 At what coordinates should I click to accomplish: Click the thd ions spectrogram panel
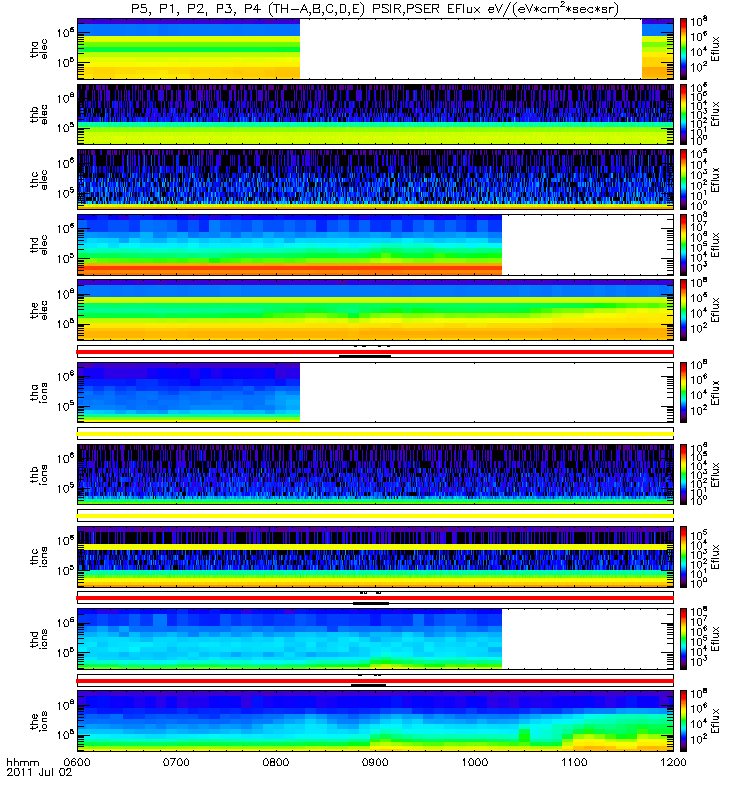tap(375, 638)
